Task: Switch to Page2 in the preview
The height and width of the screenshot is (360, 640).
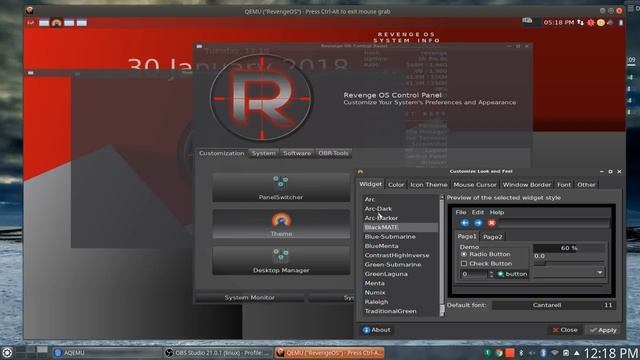Action: point(492,237)
